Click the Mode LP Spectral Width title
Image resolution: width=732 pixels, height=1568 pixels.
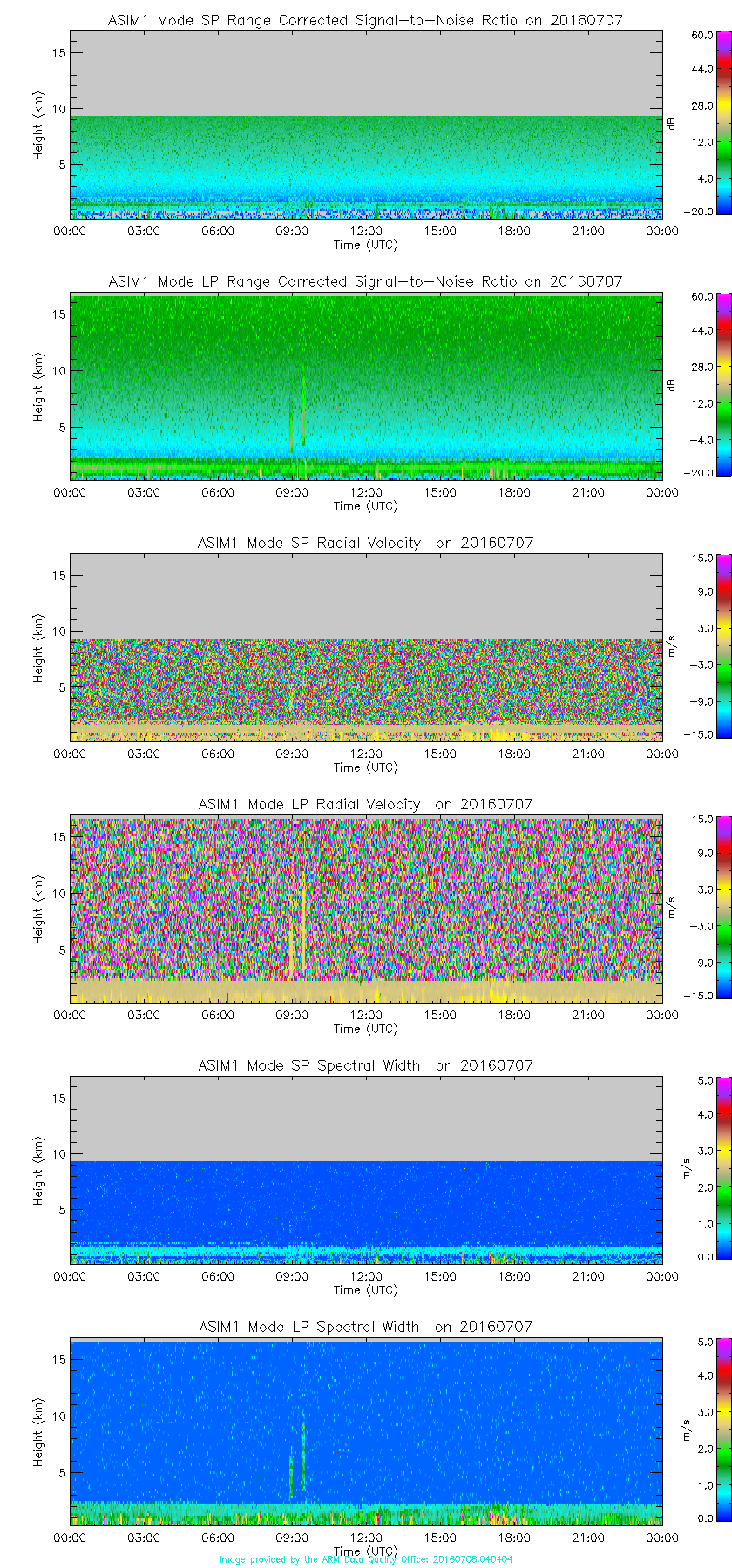point(365,1327)
